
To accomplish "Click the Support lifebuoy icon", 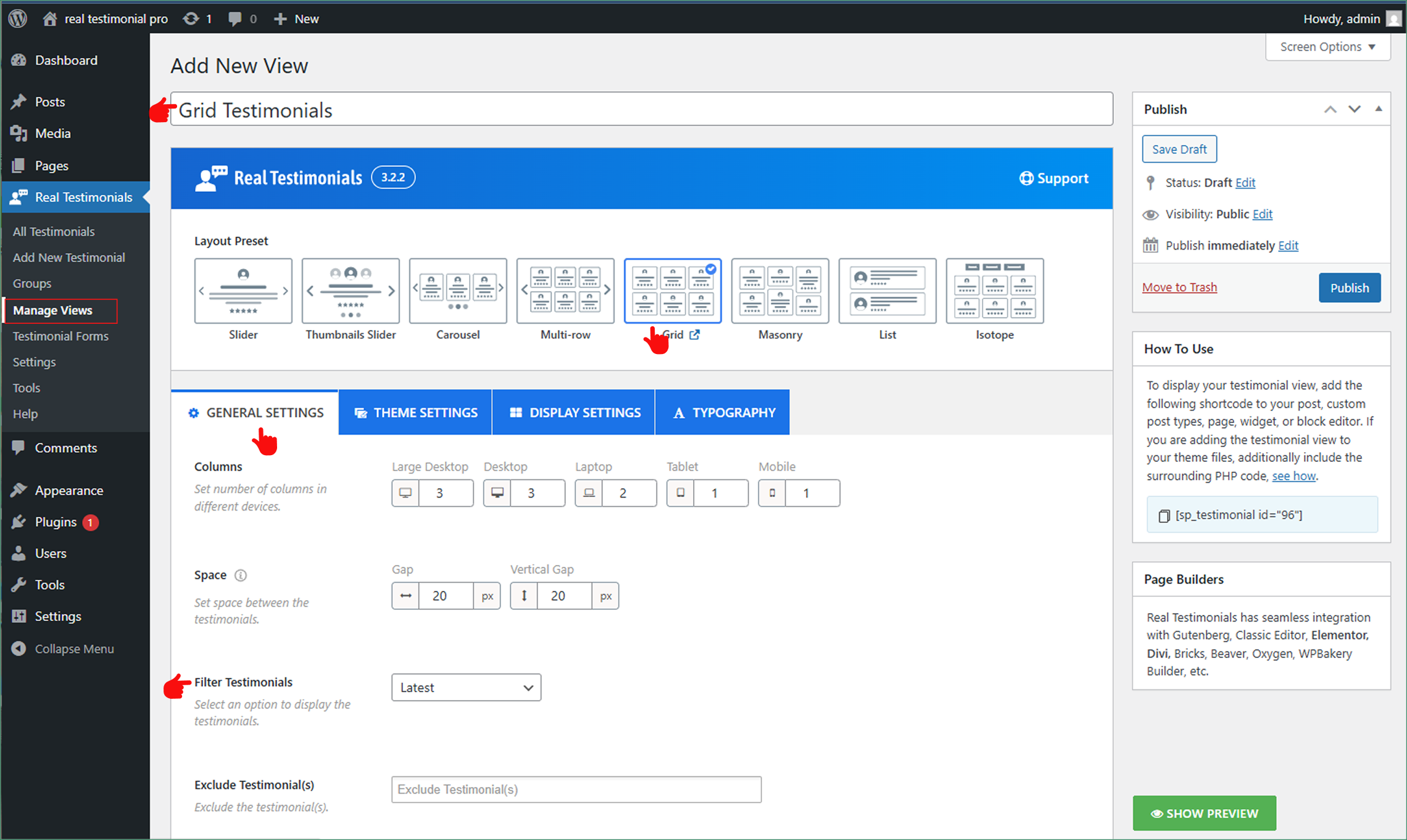I will (1026, 178).
